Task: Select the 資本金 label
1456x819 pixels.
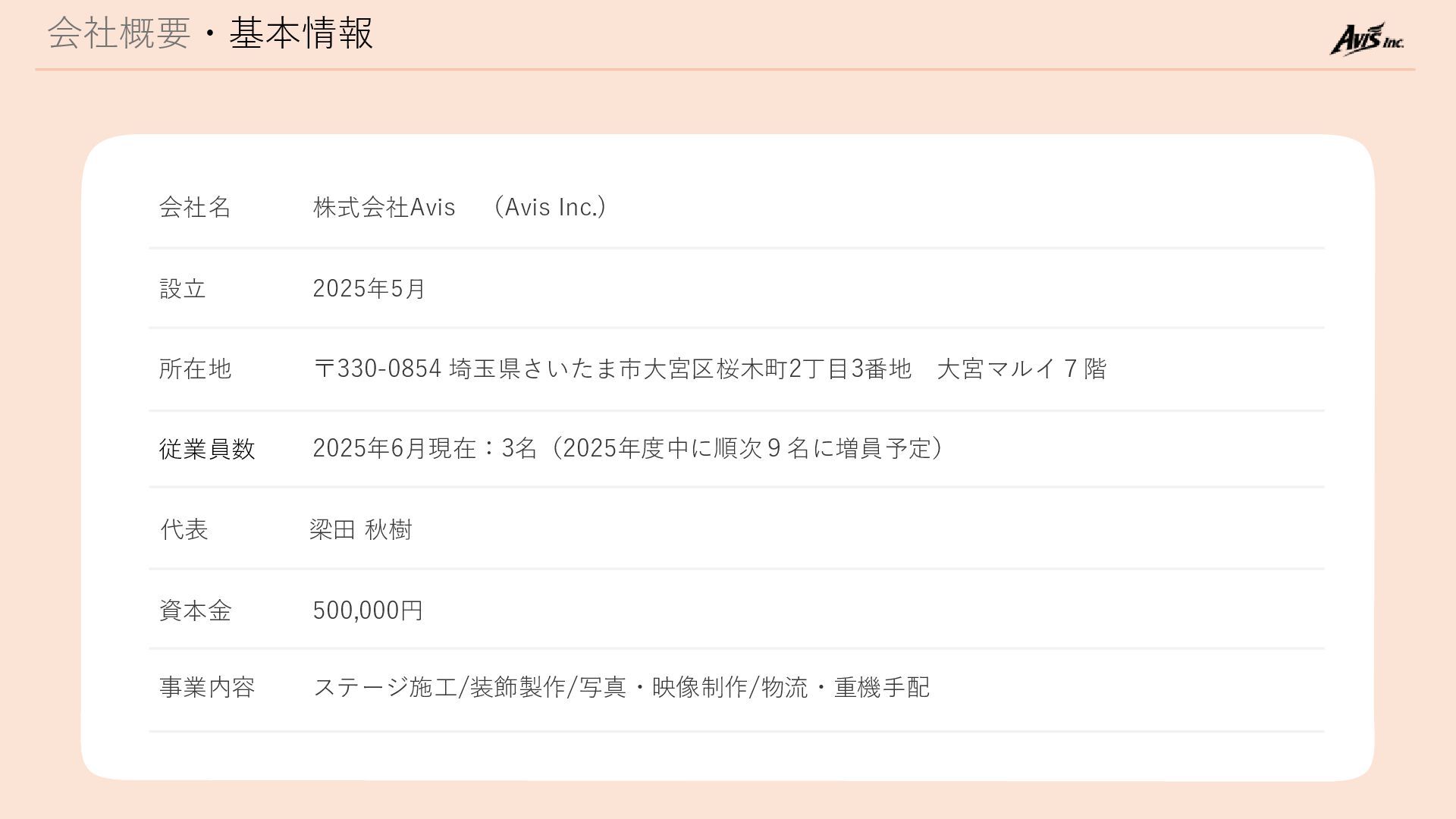Action: 195,610
